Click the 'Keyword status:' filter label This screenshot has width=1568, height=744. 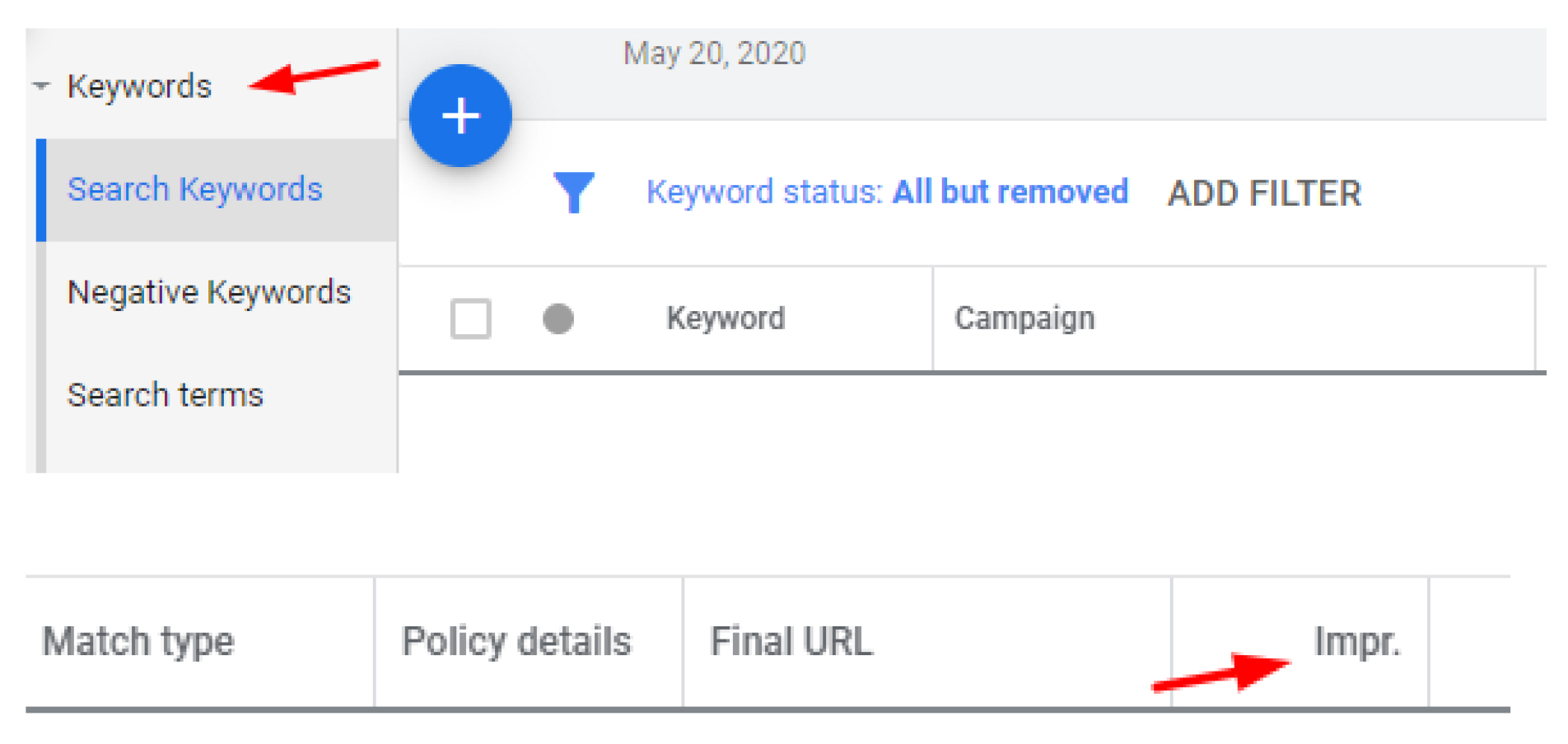[764, 192]
